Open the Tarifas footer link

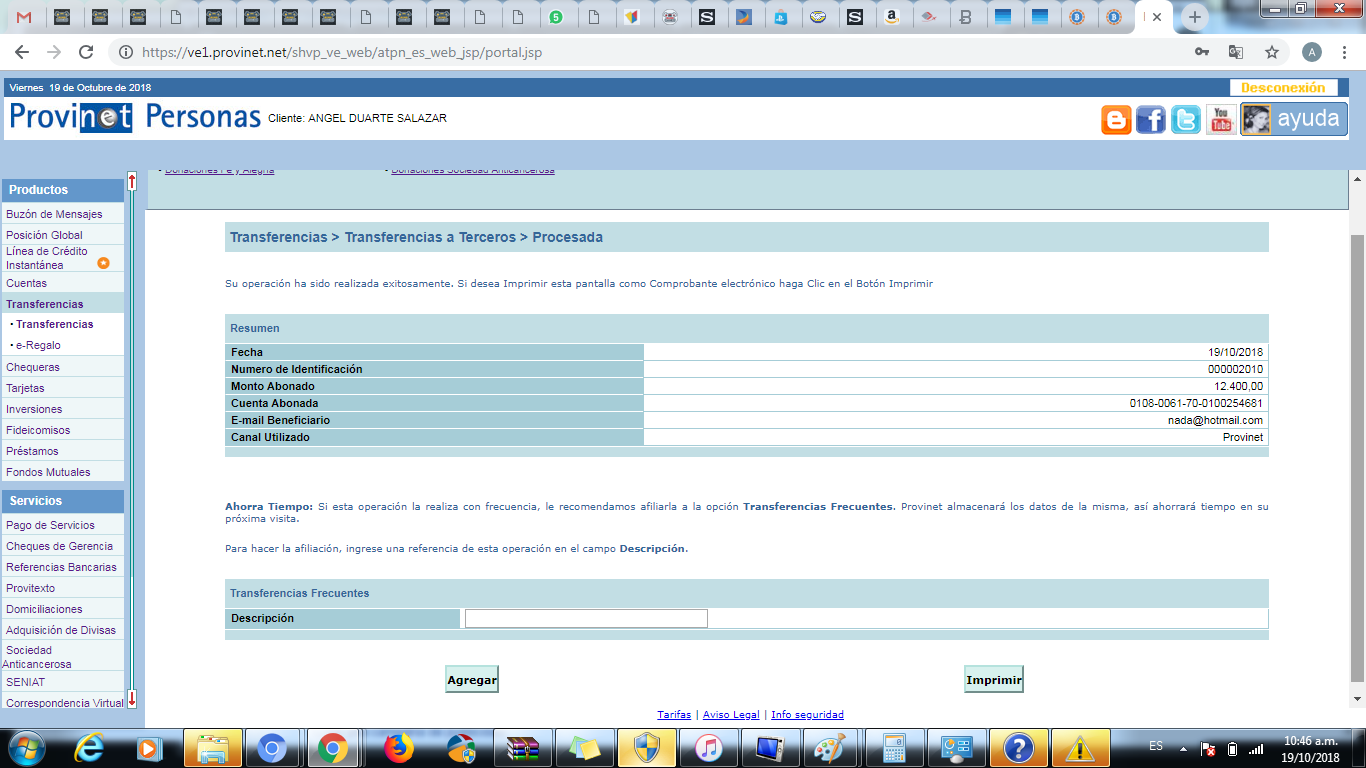674,715
